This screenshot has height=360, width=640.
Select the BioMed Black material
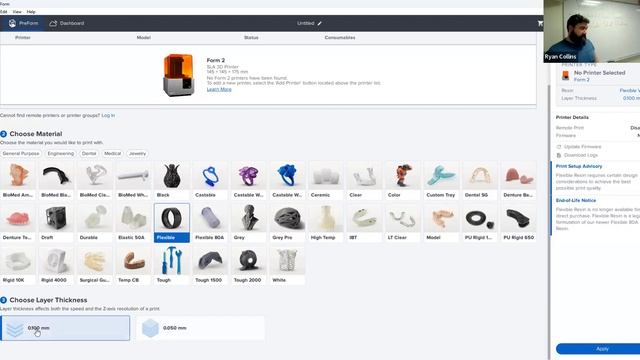[56, 180]
